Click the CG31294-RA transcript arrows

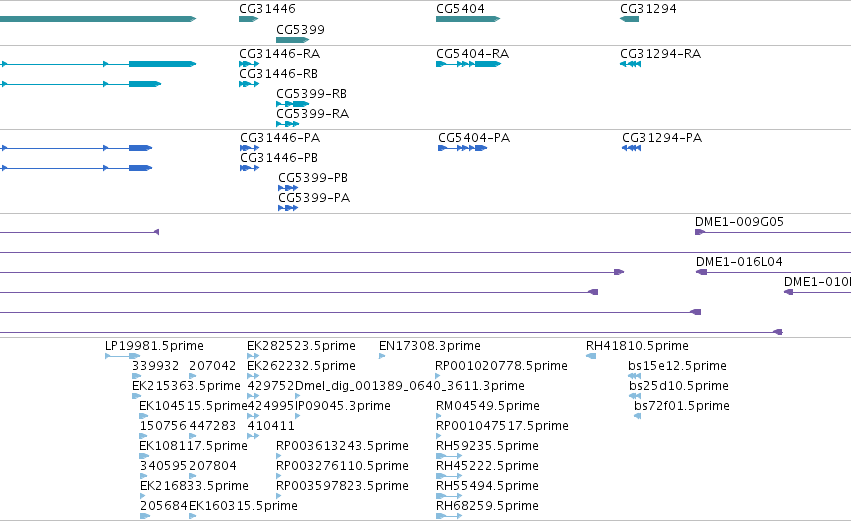point(630,64)
